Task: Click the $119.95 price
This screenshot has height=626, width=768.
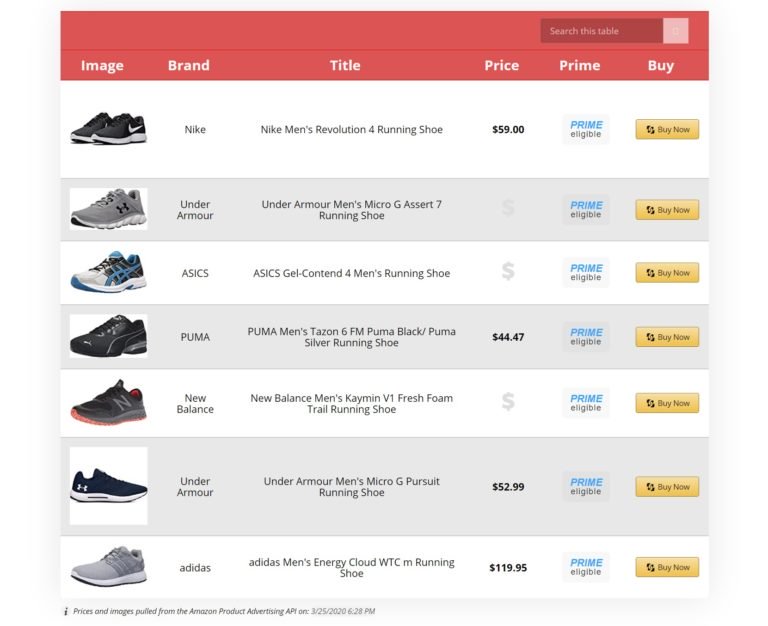Action: pos(508,568)
